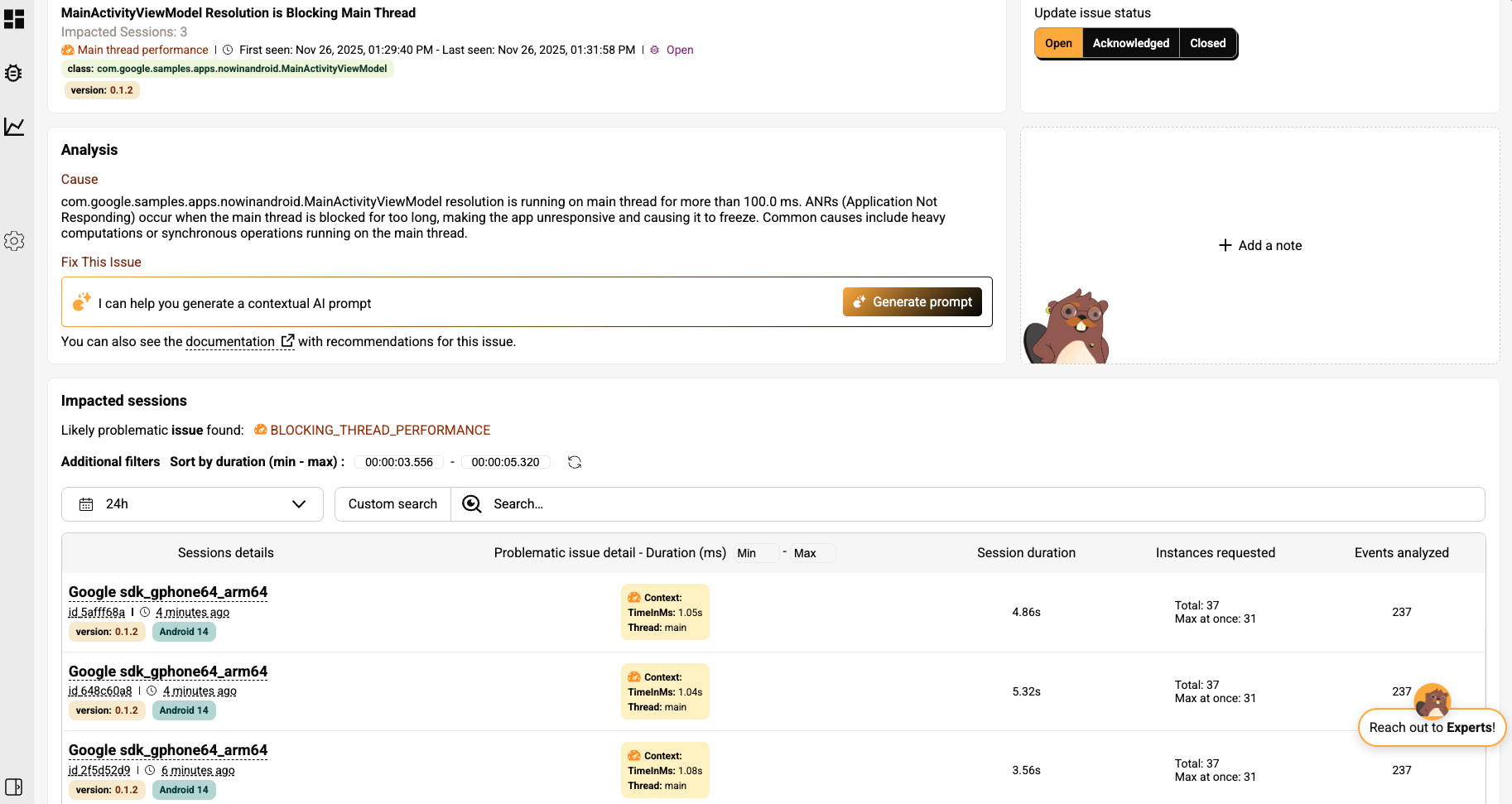Click the search magnifier icon

(x=472, y=504)
